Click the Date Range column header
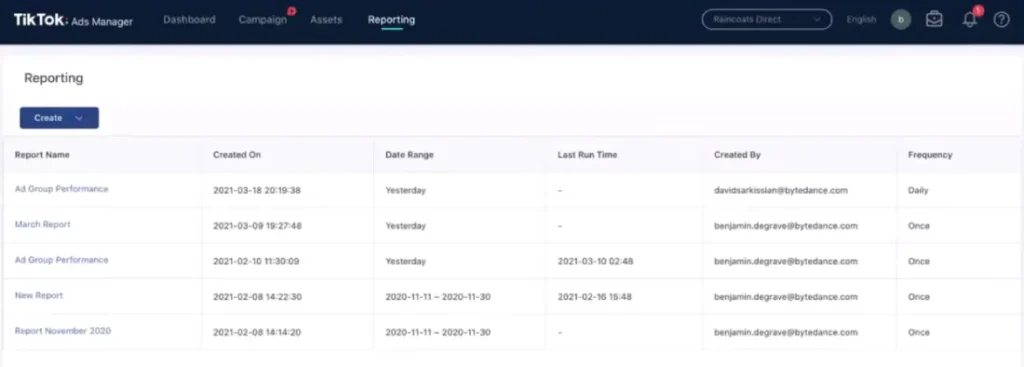This screenshot has width=1024, height=367. 409,155
